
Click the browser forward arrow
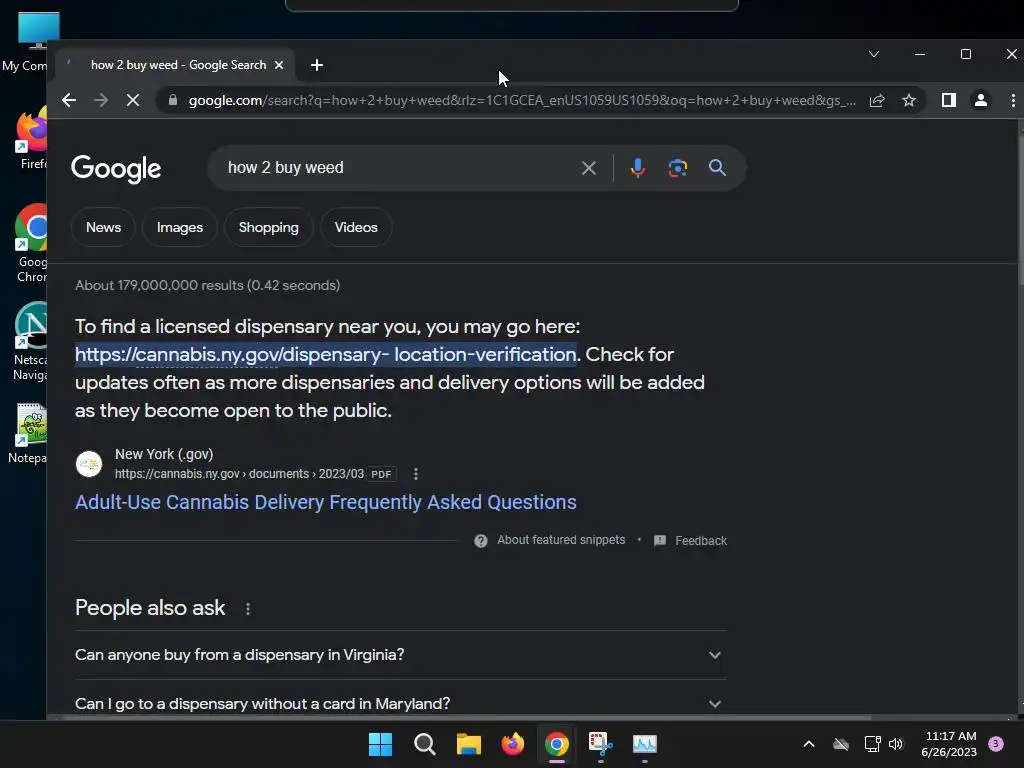101,100
